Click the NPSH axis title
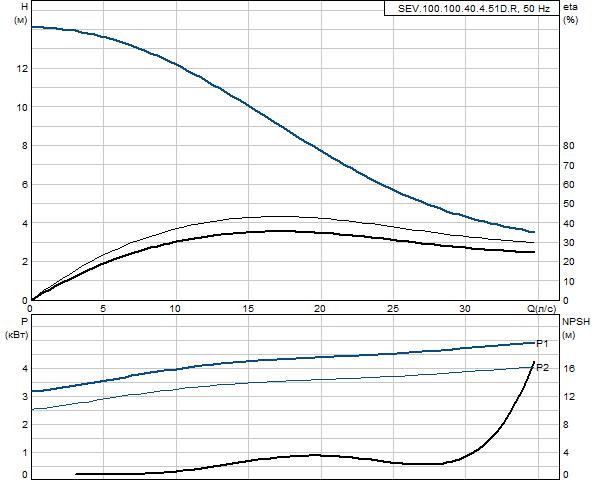 576,322
